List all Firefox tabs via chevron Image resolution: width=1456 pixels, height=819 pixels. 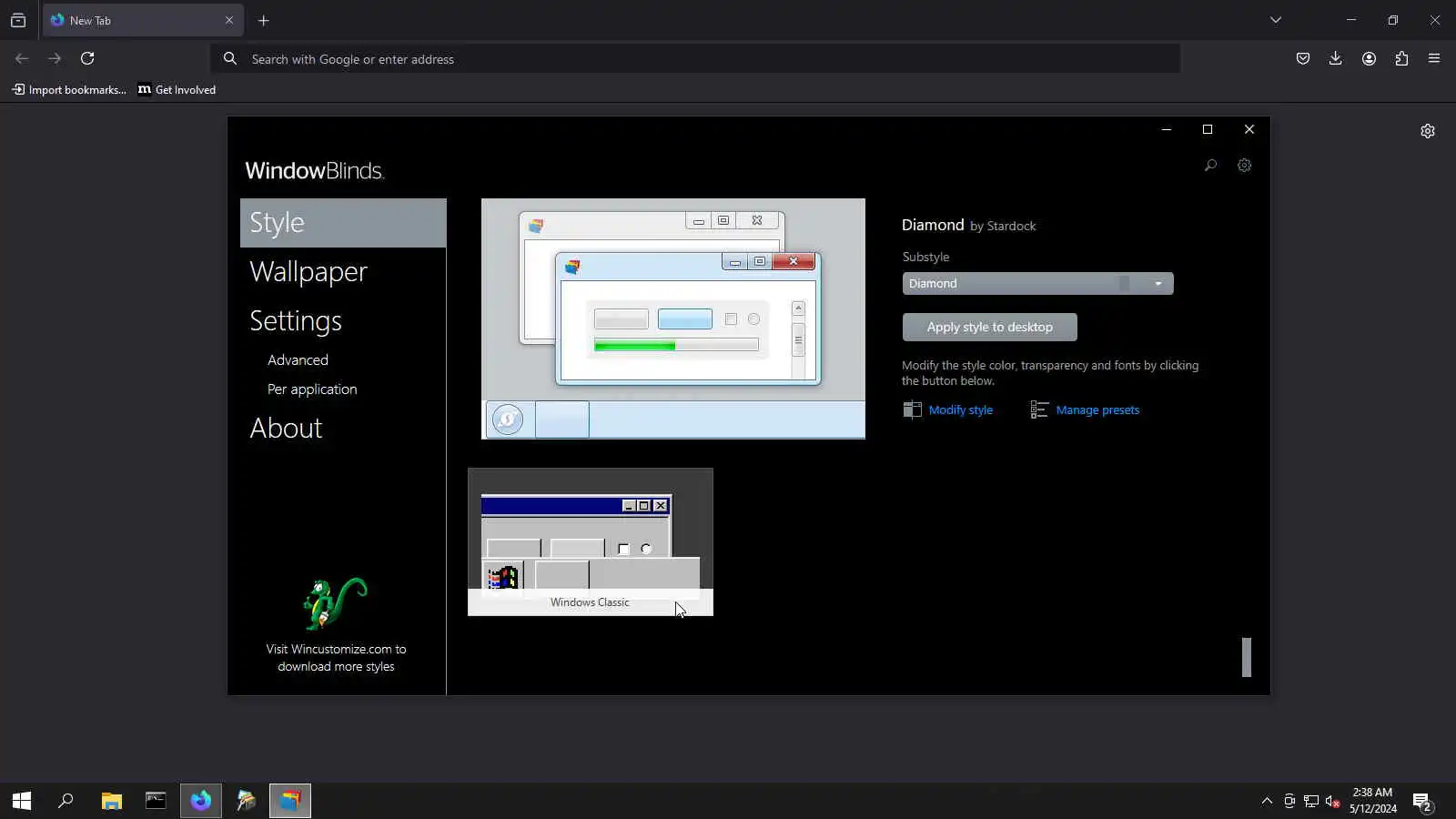[x=1276, y=20]
